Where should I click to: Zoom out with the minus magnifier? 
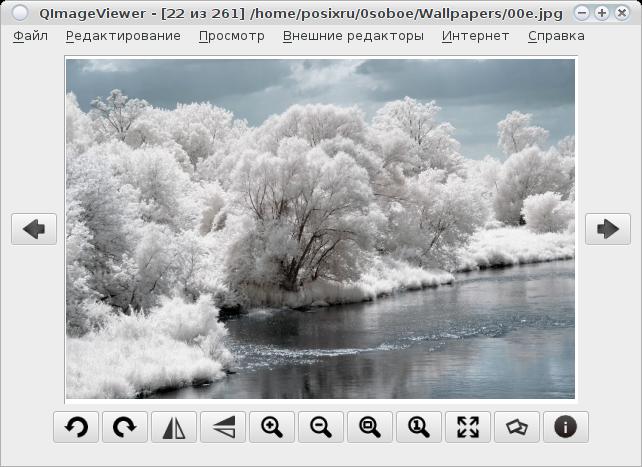click(321, 427)
